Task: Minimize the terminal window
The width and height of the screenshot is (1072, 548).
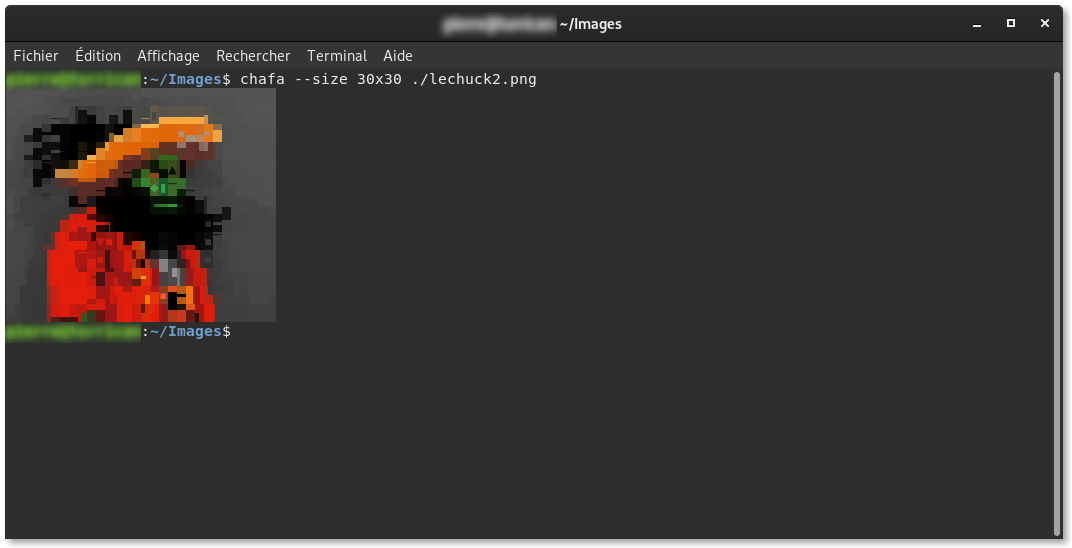Action: [x=977, y=22]
